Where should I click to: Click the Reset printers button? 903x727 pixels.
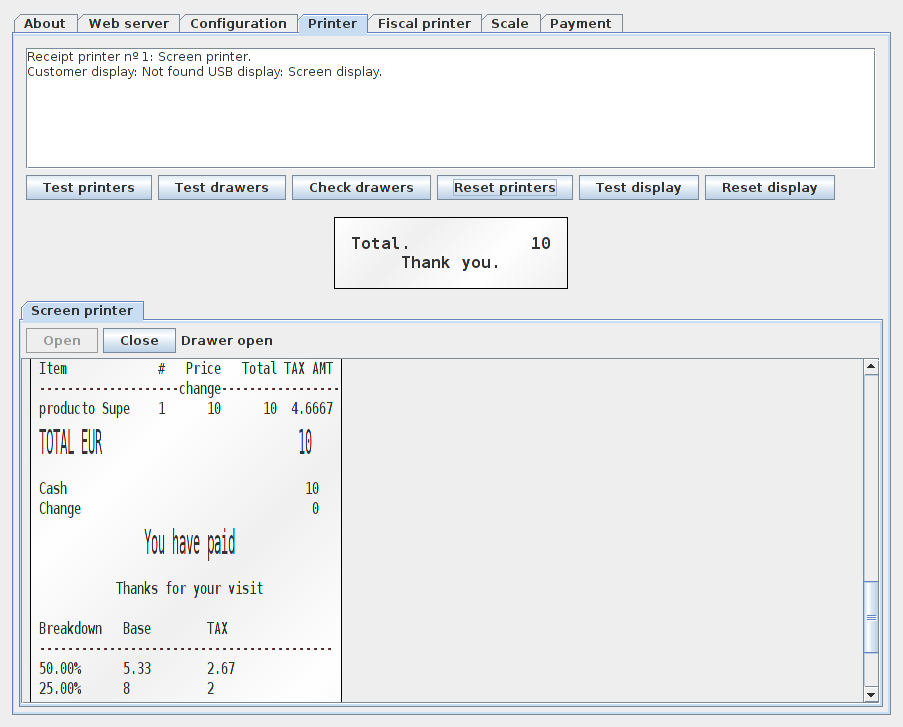pyautogui.click(x=504, y=188)
